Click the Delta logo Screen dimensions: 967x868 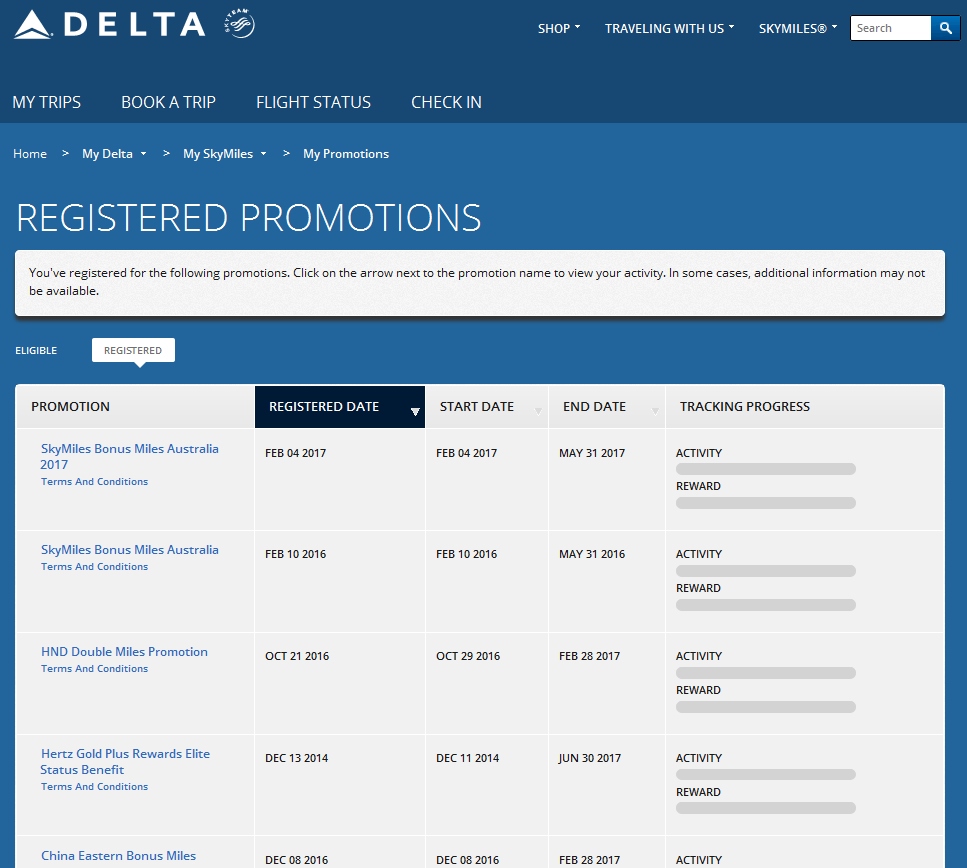[109, 25]
